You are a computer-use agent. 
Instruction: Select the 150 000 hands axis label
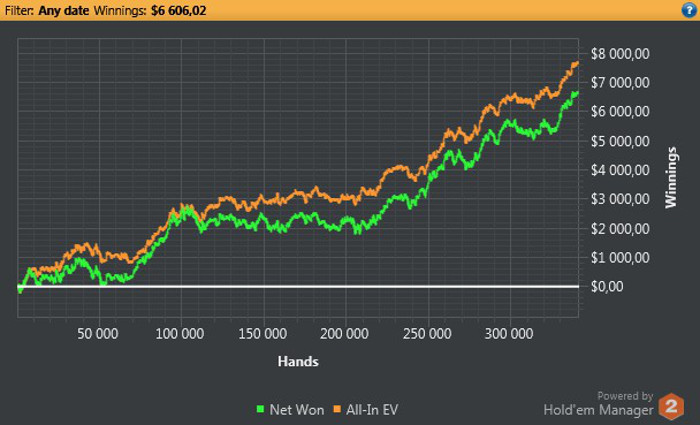pos(263,333)
